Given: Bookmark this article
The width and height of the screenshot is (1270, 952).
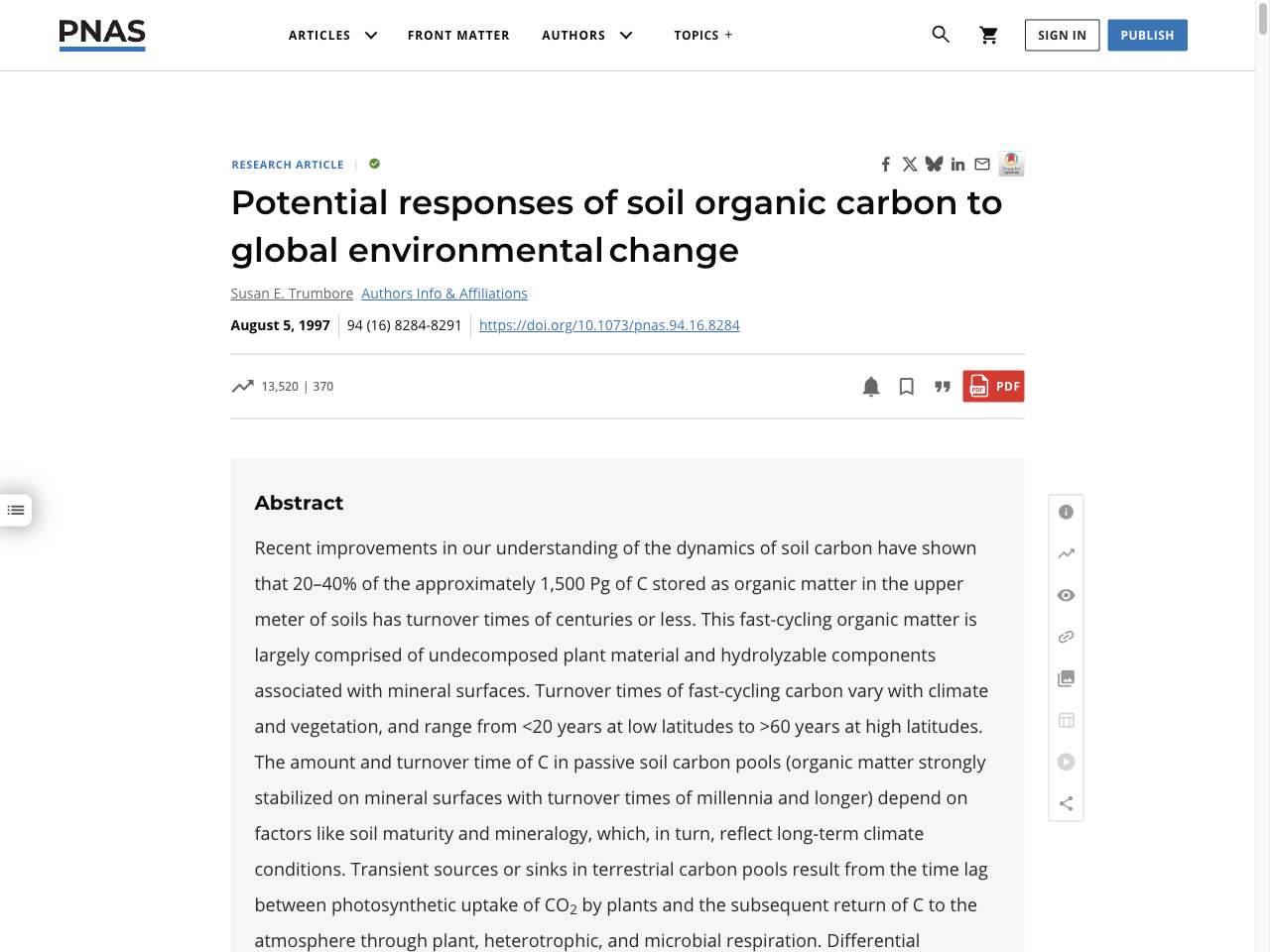Looking at the screenshot, I should [x=906, y=386].
